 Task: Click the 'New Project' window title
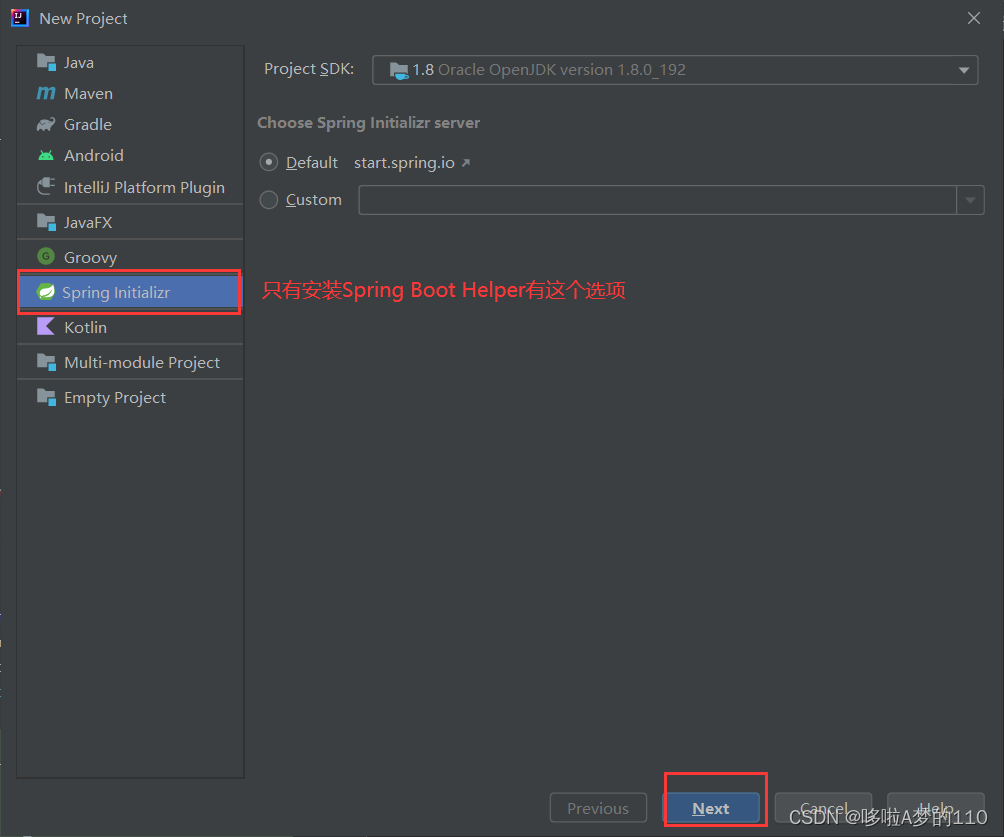point(83,19)
